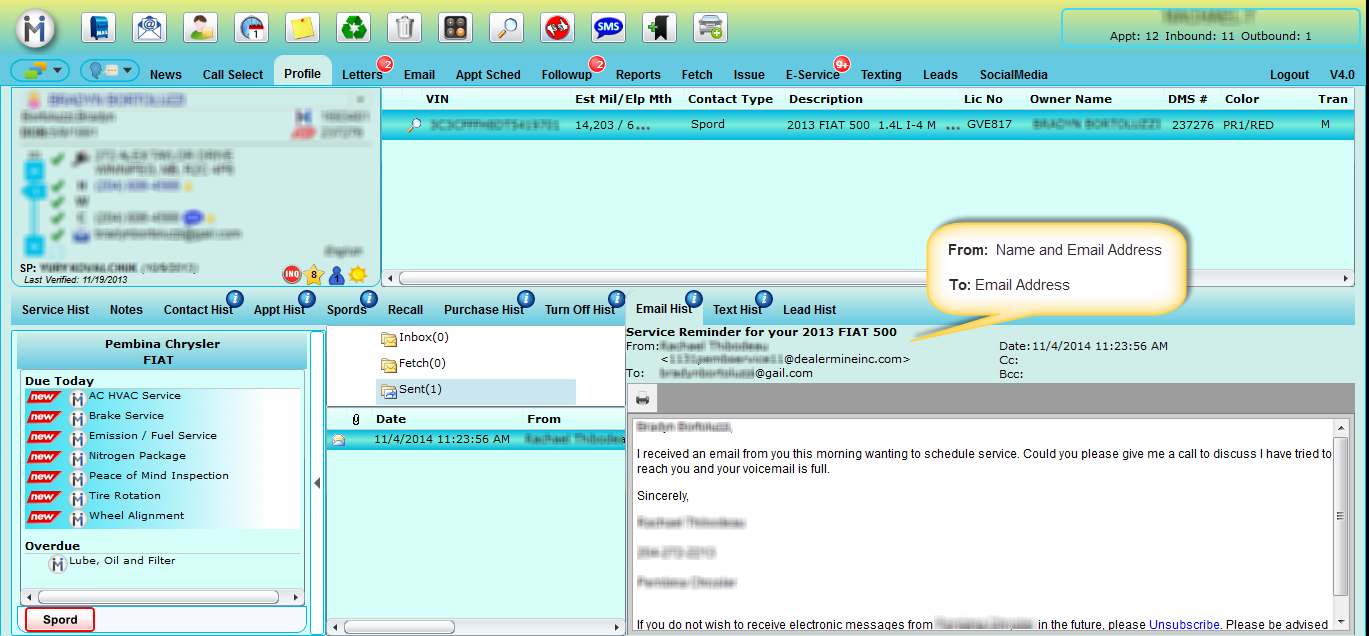Open the chat windows dropdown
Image resolution: width=1369 pixels, height=636 pixels.
point(40,71)
